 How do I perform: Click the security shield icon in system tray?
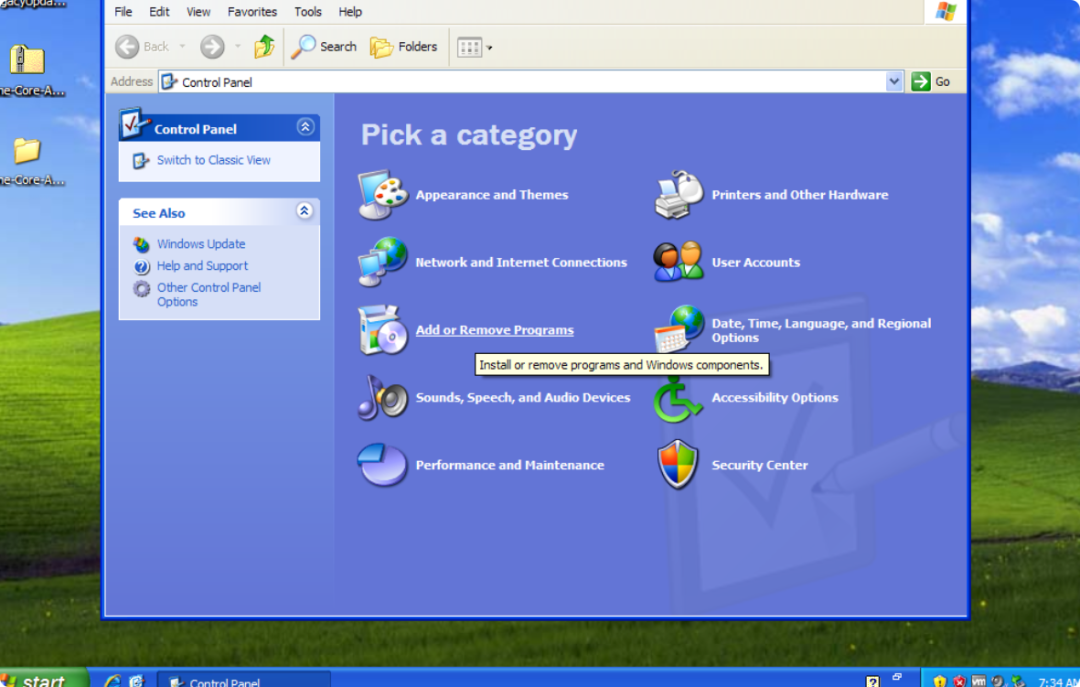coord(939,681)
